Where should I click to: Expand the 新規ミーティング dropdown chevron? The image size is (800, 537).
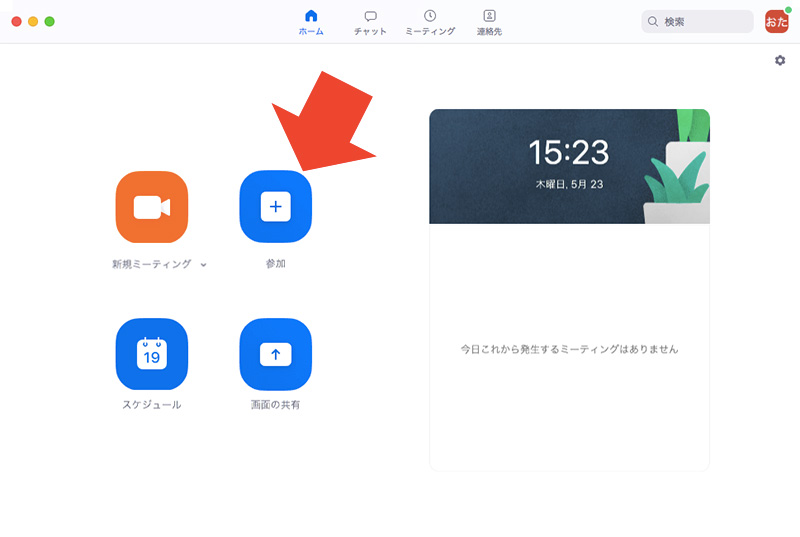coord(204,265)
